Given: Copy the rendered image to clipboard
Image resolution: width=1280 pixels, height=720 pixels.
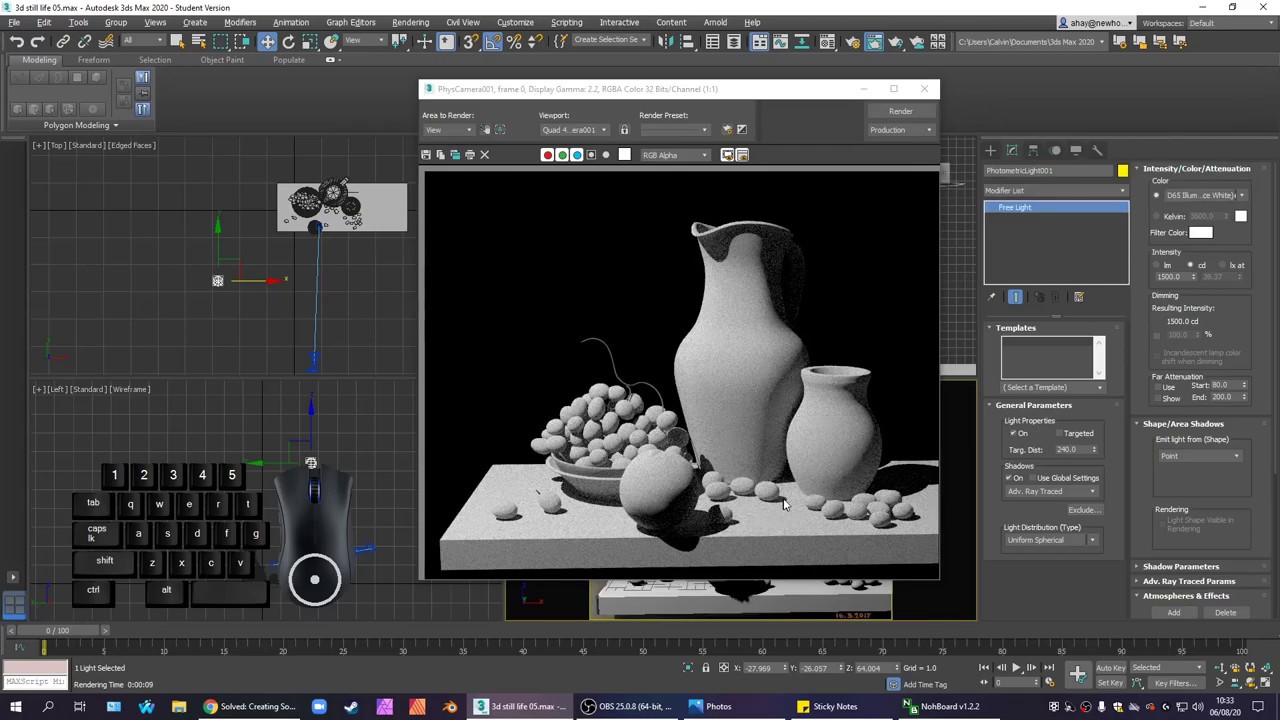Looking at the screenshot, I should pos(440,155).
